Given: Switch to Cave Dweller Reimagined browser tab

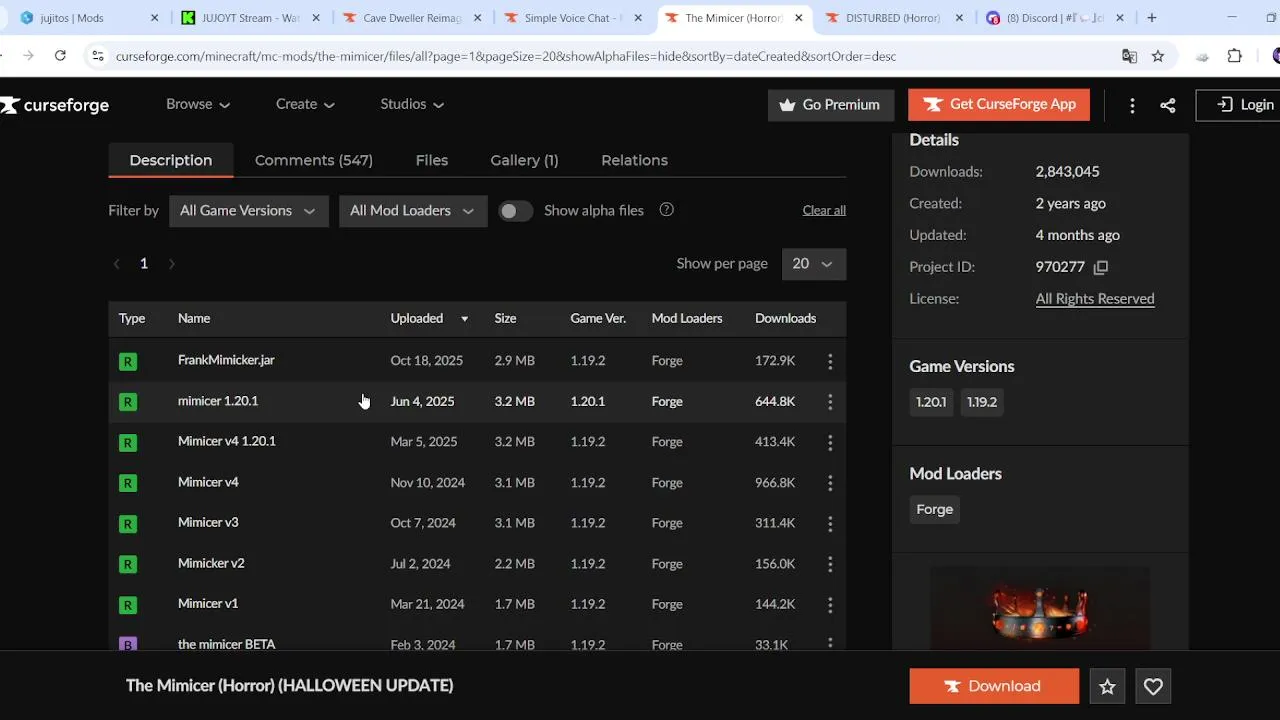Looking at the screenshot, I should [411, 18].
